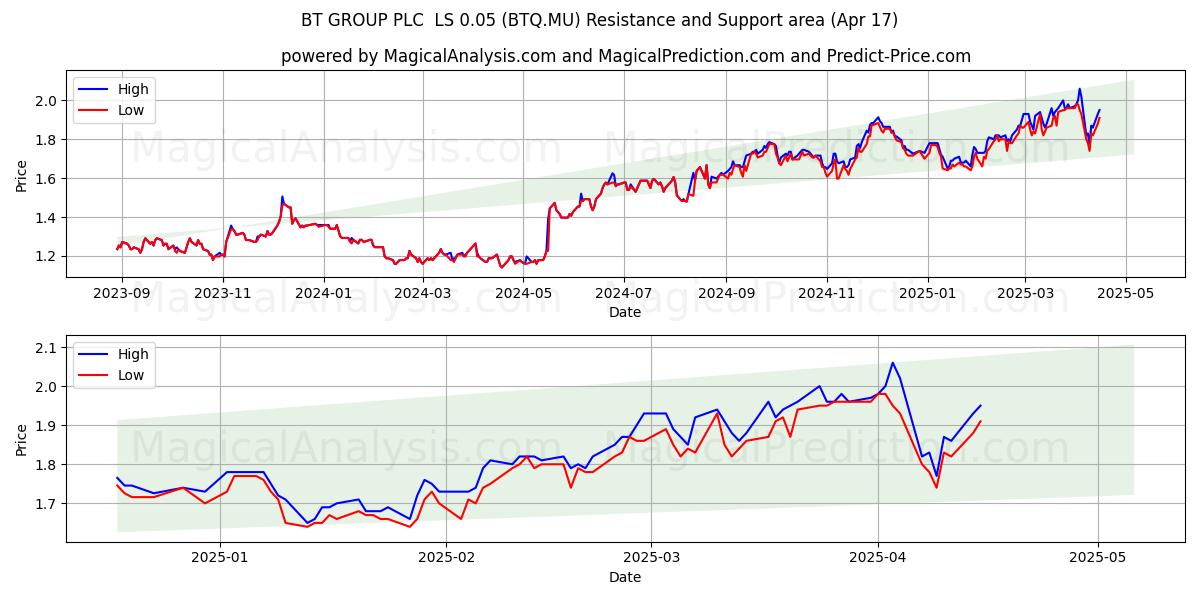Click 'High' label in bottom chart legend
Viewport: 1200px width, 600px height.
point(133,354)
